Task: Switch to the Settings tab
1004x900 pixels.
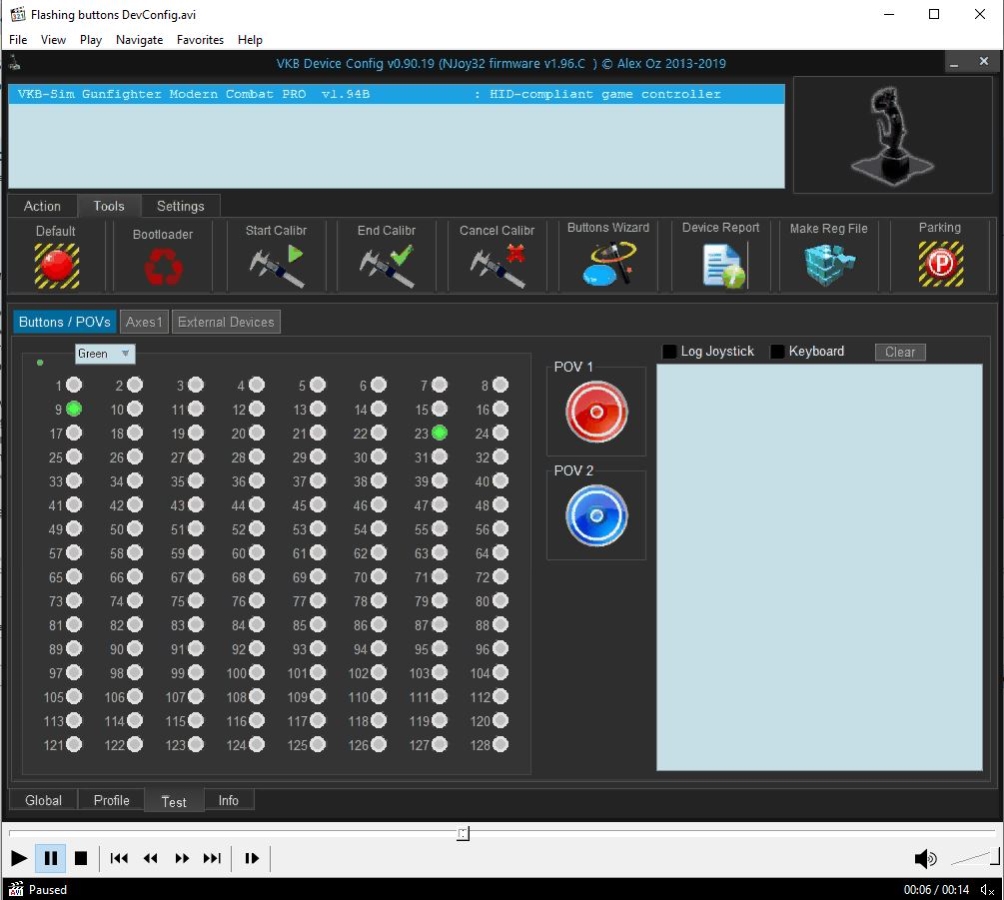Action: (180, 206)
